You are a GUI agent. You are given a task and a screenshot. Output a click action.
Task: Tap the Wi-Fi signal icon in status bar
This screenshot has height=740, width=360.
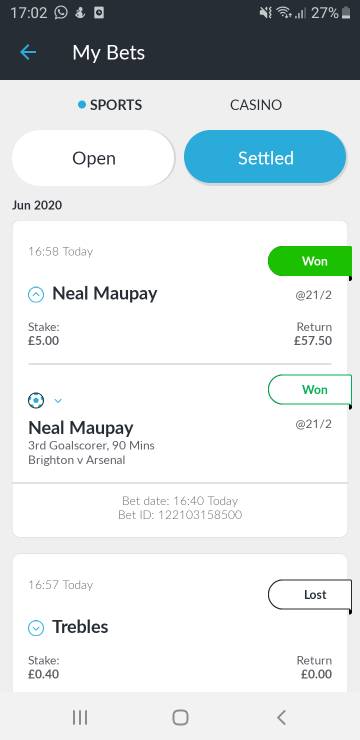pos(284,13)
